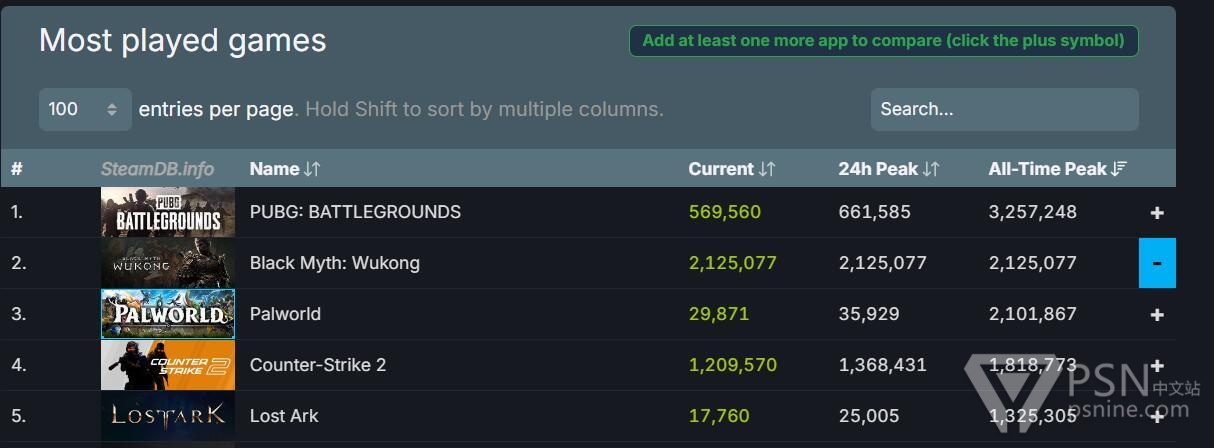Open the PUBG: BATTLEGROUNDS name link
Screen dimensions: 1214x448
click(x=355, y=212)
